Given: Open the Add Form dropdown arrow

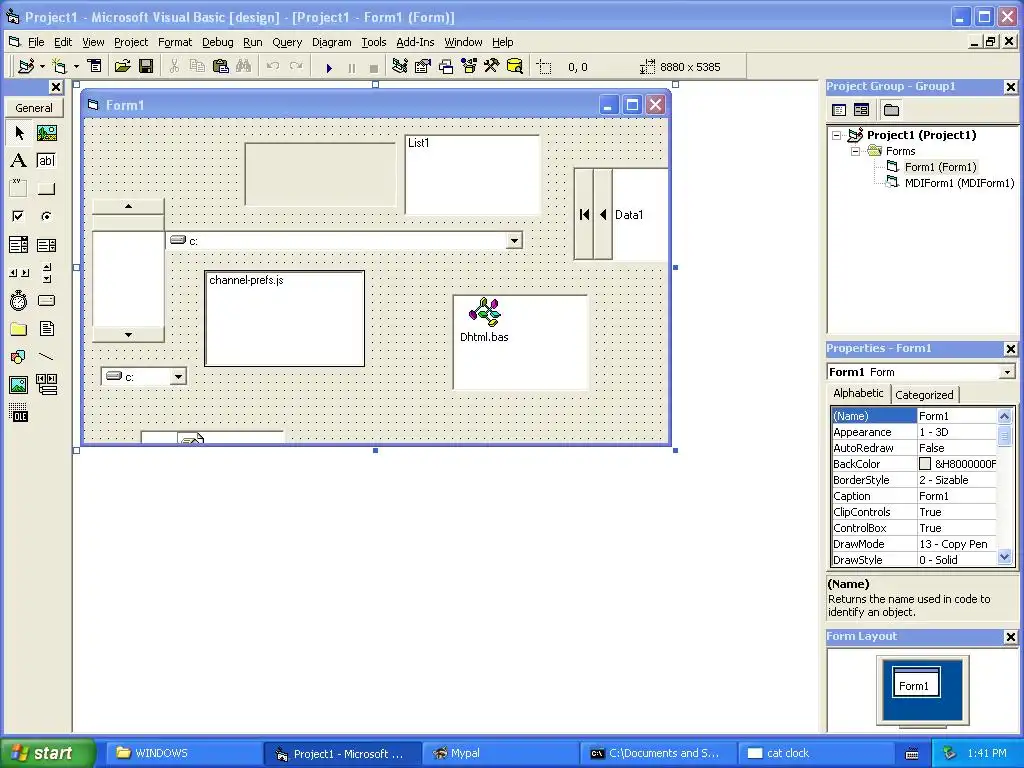Looking at the screenshot, I should (76, 66).
